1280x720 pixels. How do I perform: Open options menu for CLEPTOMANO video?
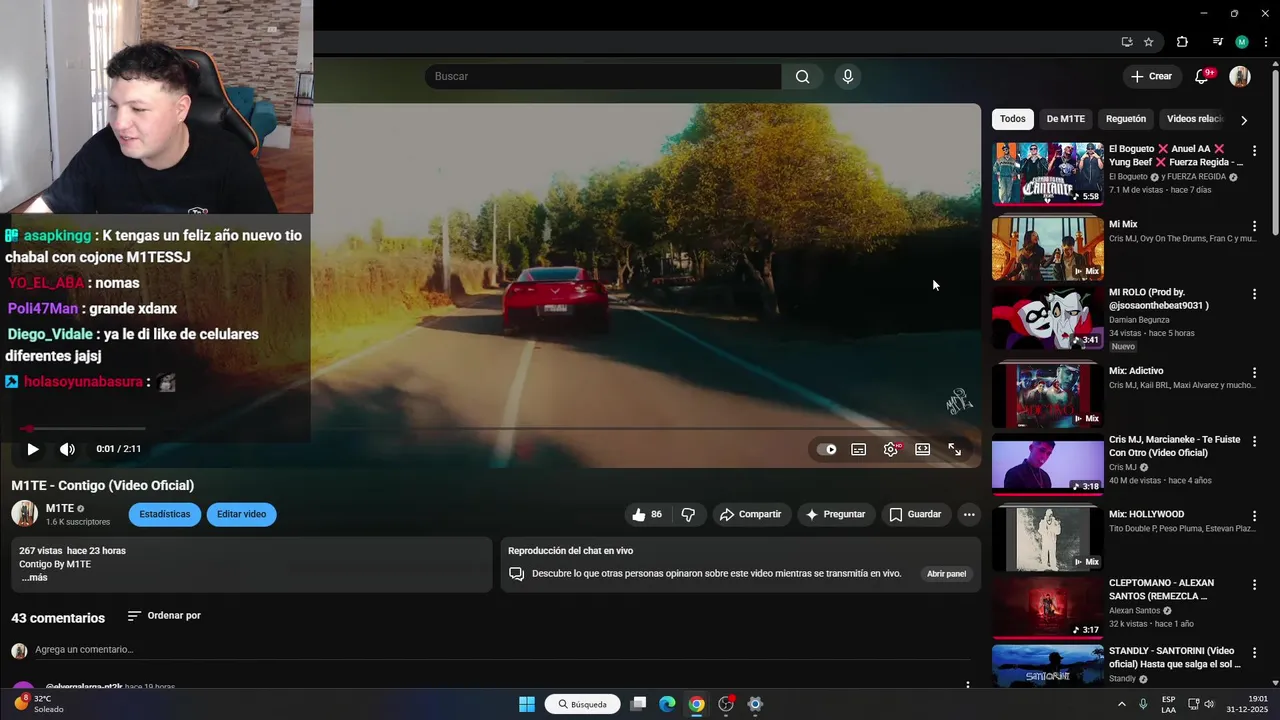pos(1254,585)
